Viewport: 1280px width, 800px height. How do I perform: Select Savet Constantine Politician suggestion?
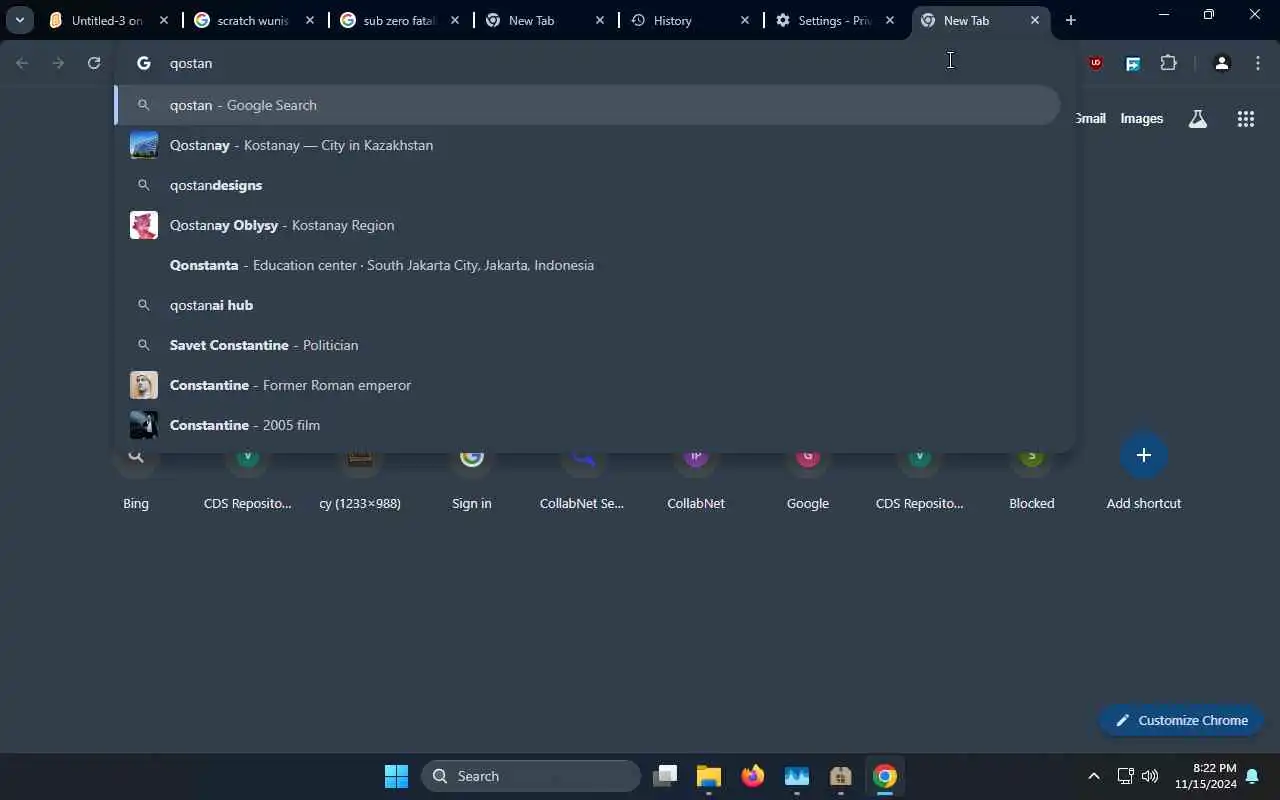click(x=587, y=345)
